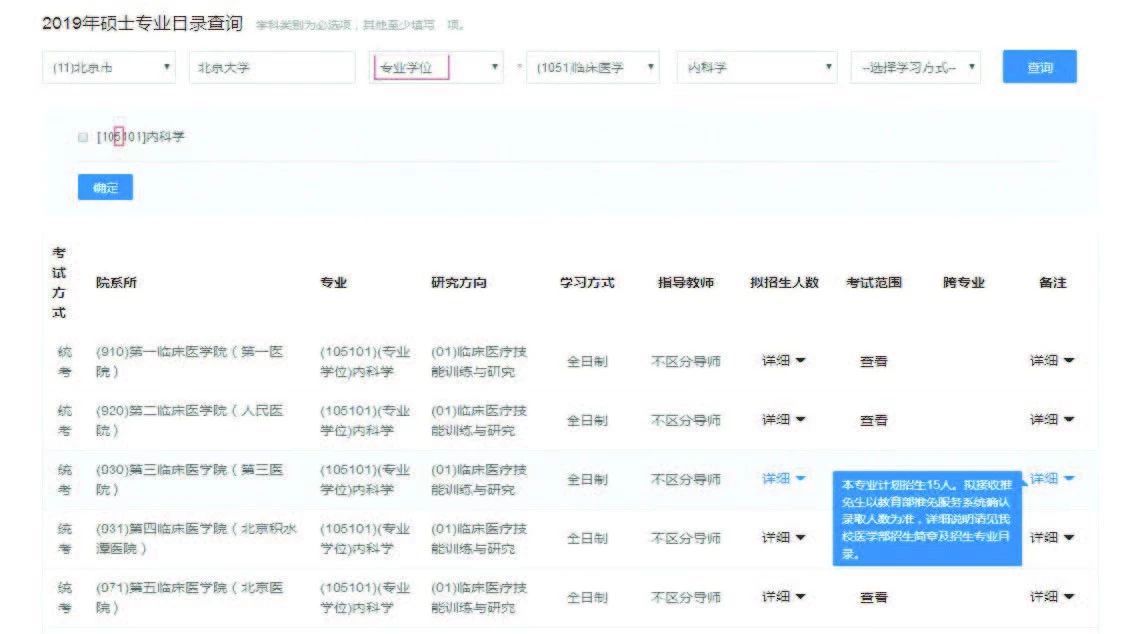The image size is (1146, 634).
Task: Expand 详细 enrollment for 第四临床医学院 北京积水潭医院
Action: [783, 537]
